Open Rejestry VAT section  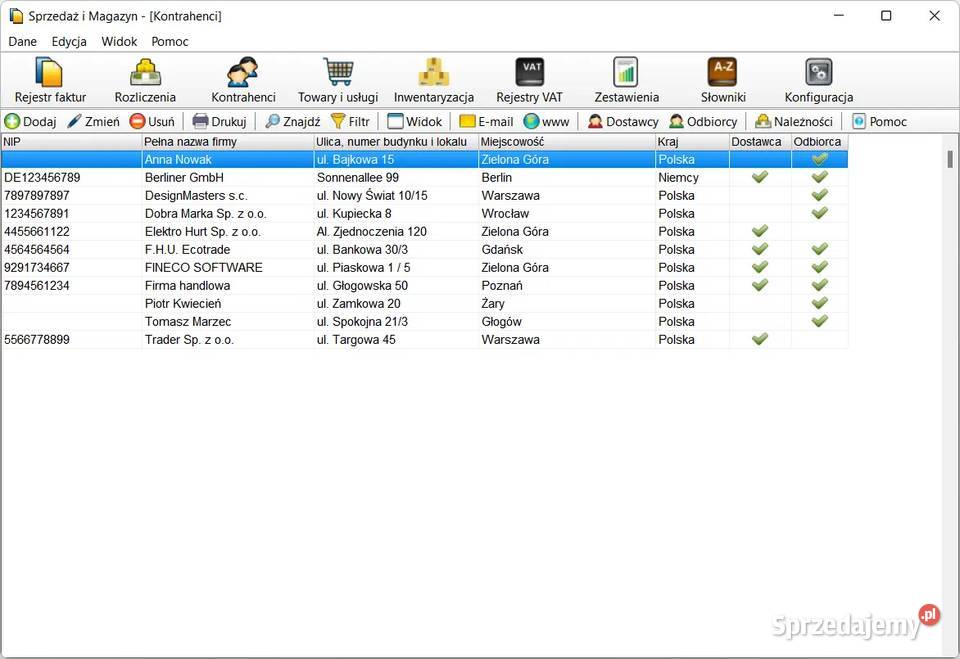click(529, 80)
